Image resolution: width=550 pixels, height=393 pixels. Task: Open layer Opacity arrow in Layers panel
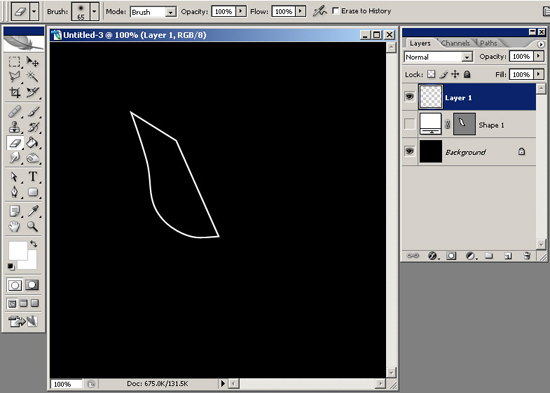(x=539, y=56)
